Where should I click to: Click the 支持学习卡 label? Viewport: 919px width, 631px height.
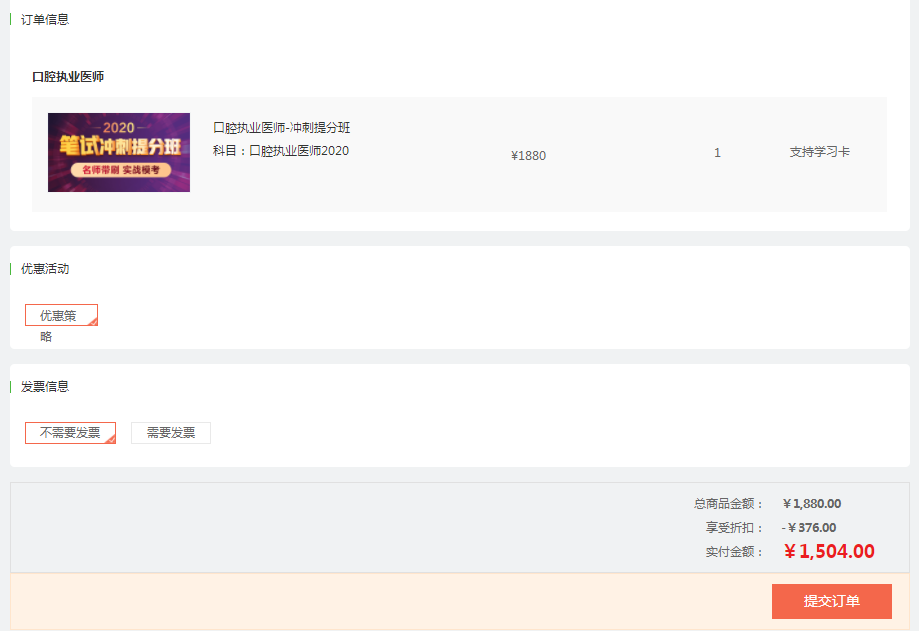819,153
